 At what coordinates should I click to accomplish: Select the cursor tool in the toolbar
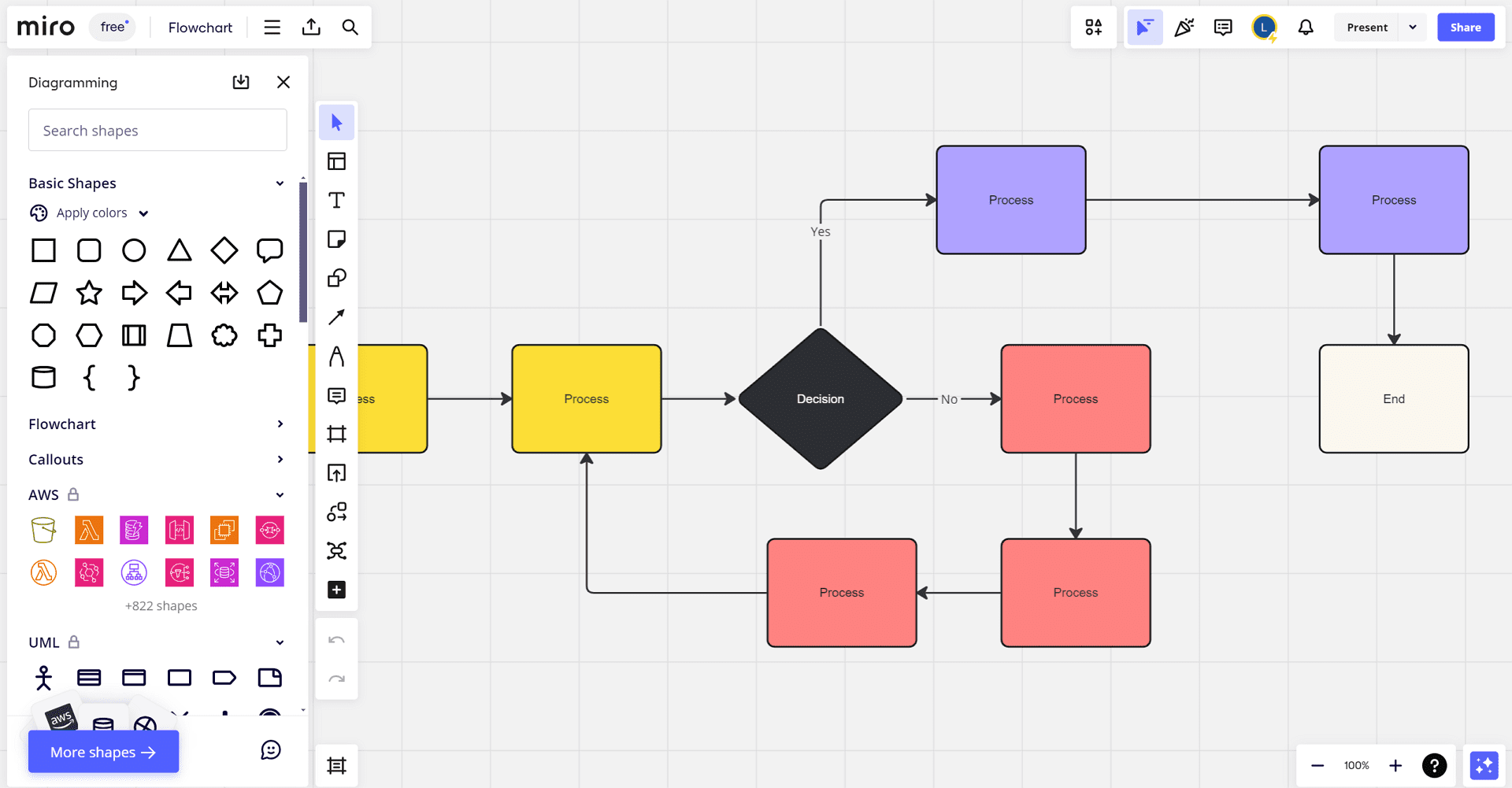(x=336, y=123)
